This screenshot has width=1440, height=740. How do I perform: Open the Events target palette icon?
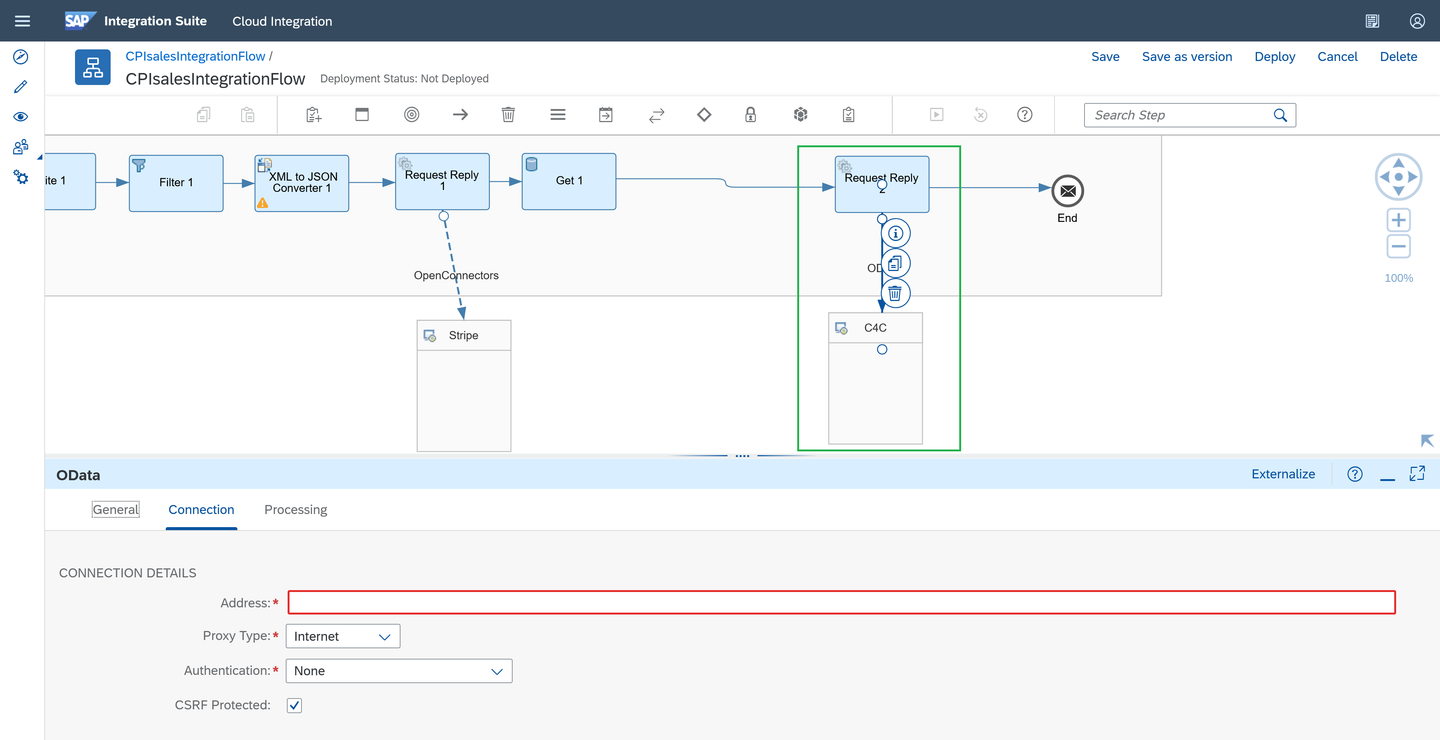411,115
